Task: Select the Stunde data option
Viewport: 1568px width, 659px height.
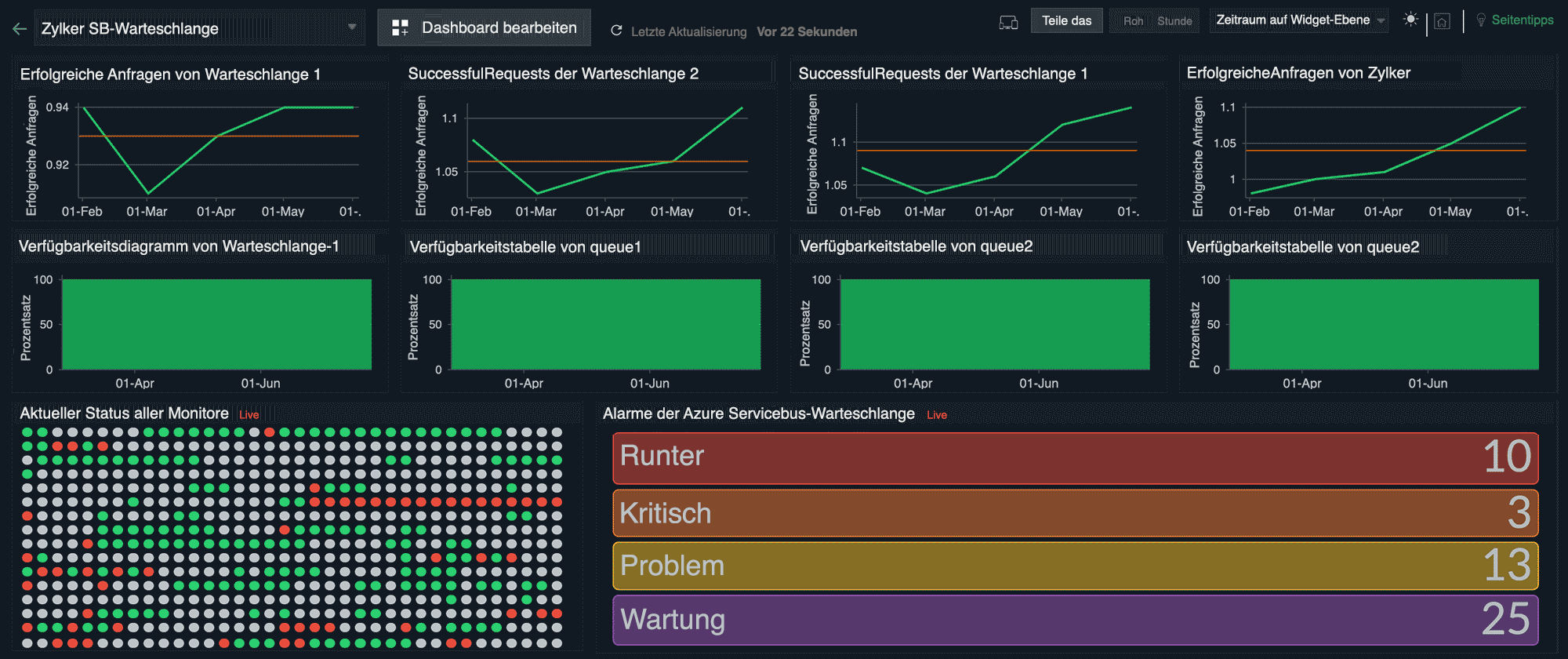Action: tap(1174, 21)
